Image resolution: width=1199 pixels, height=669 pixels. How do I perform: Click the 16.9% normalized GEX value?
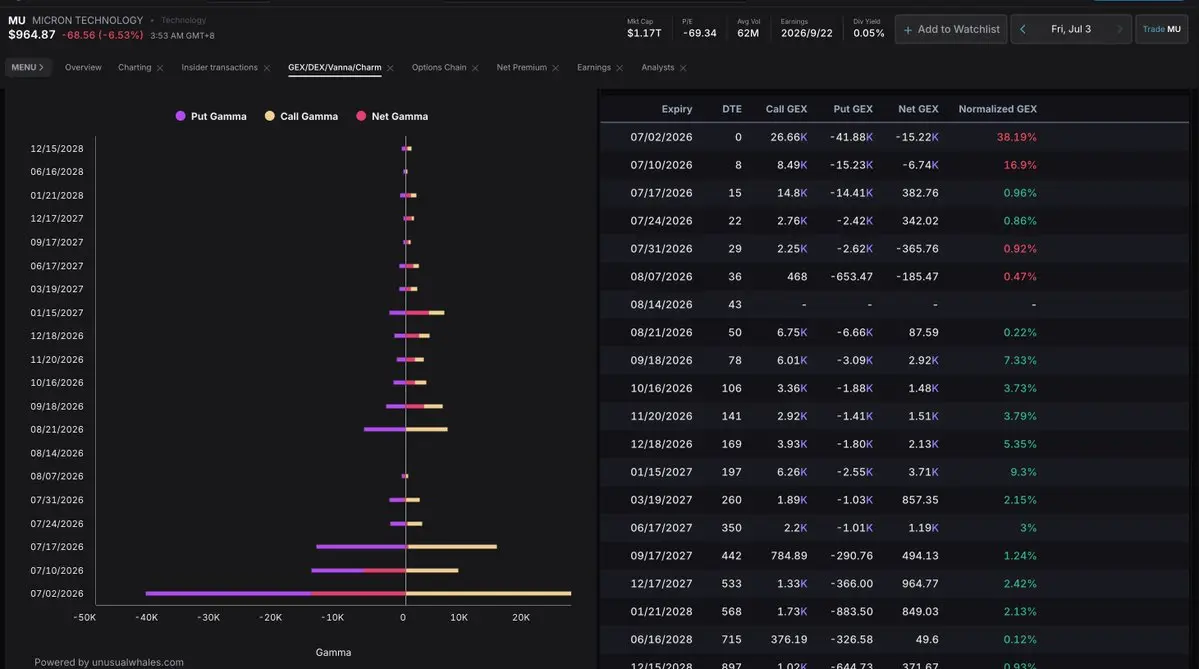tap(1020, 165)
